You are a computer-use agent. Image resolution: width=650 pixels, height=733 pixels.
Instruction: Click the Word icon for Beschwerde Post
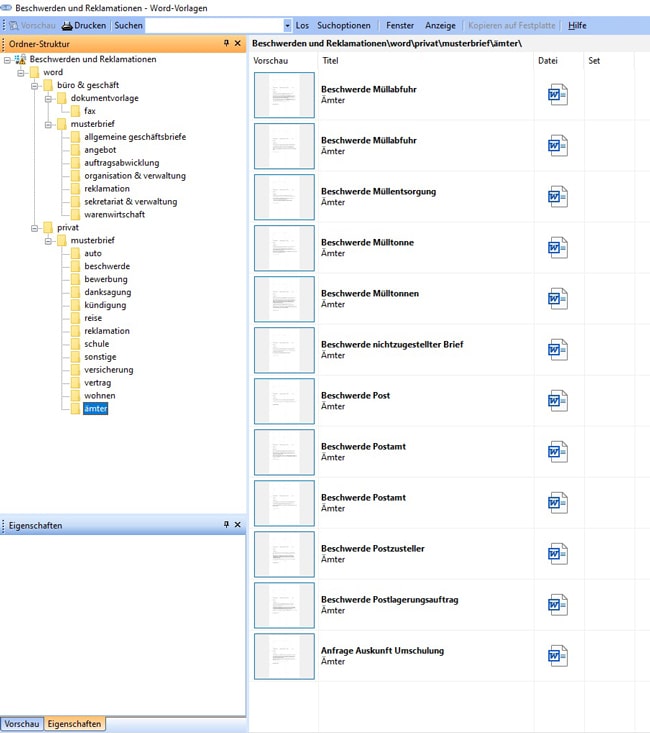(557, 401)
